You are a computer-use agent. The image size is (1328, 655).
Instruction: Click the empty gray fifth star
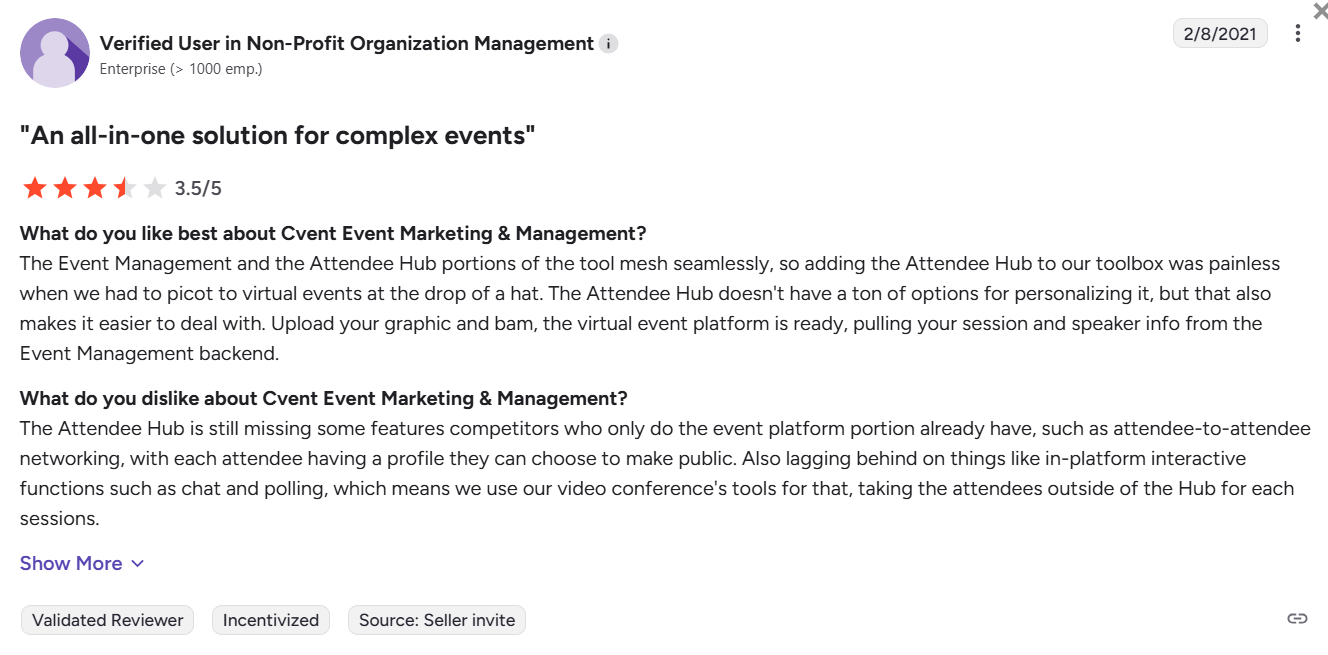[x=154, y=188]
